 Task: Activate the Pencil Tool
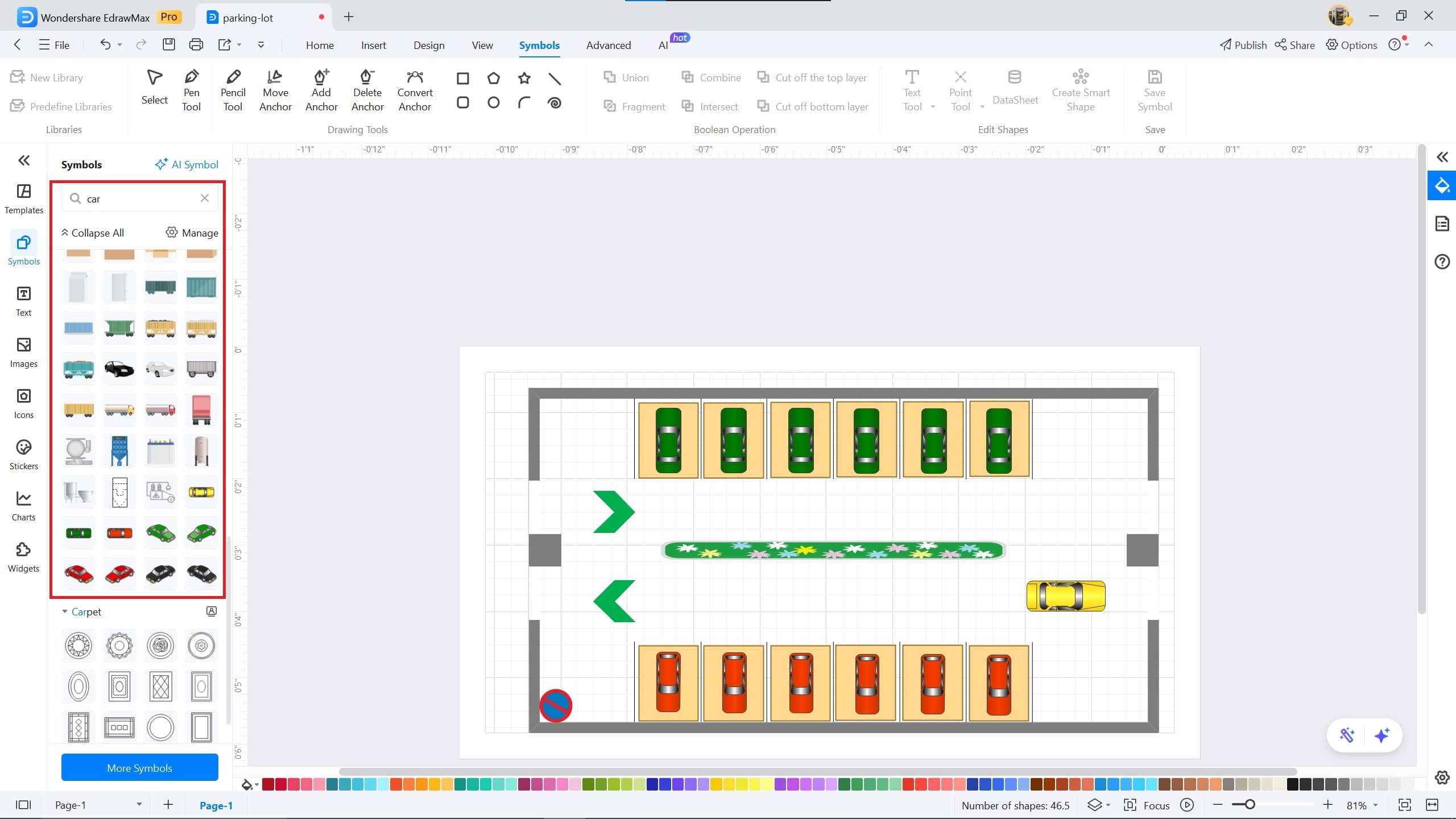233,91
